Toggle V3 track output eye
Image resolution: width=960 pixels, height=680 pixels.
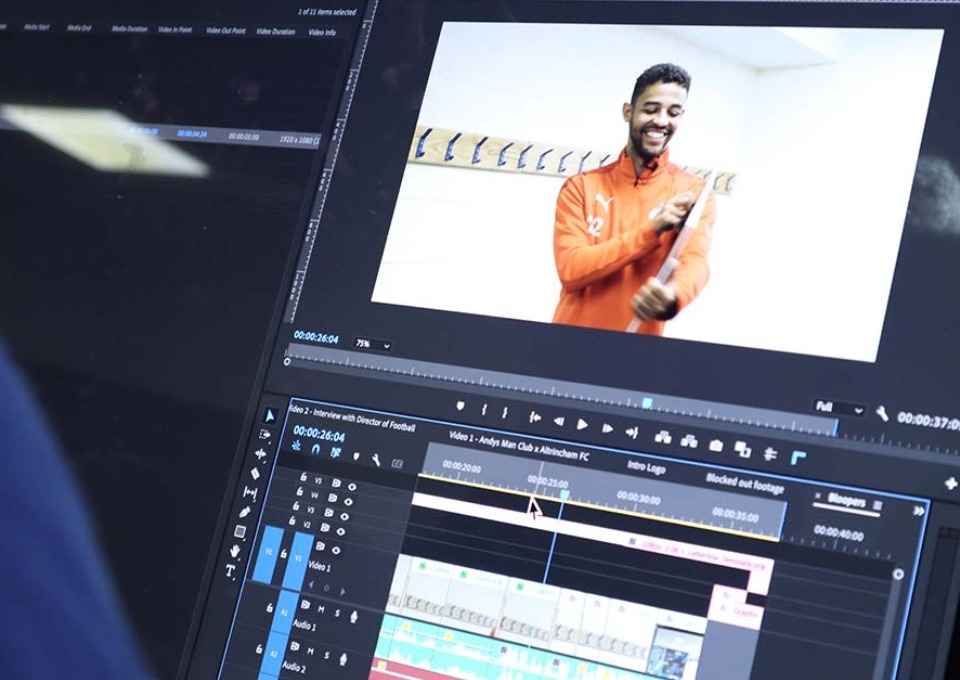(345, 517)
